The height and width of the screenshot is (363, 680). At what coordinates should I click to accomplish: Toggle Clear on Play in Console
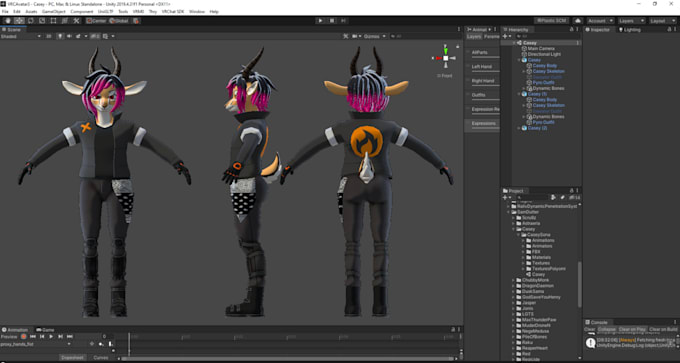(633, 330)
